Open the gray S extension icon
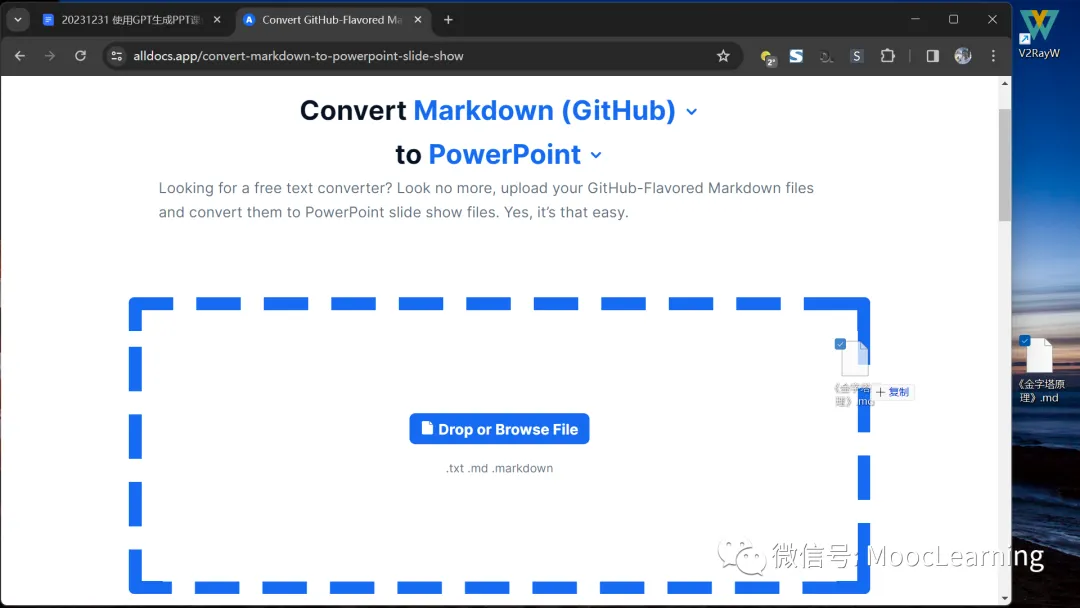Image resolution: width=1080 pixels, height=608 pixels. click(x=856, y=56)
